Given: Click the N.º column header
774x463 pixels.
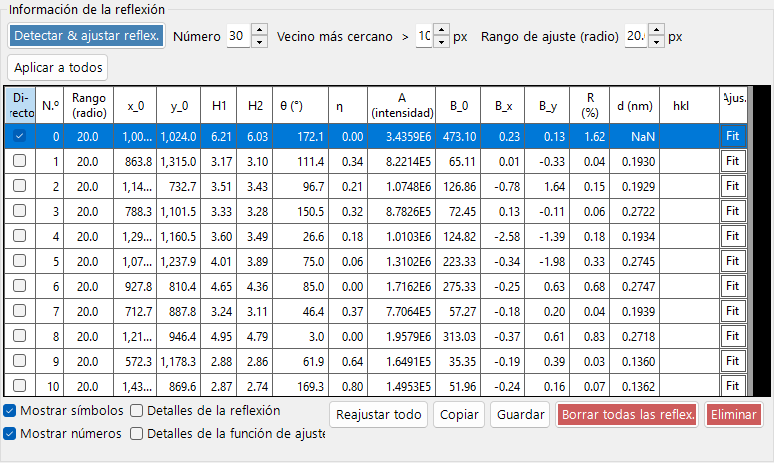Looking at the screenshot, I should [50, 105].
